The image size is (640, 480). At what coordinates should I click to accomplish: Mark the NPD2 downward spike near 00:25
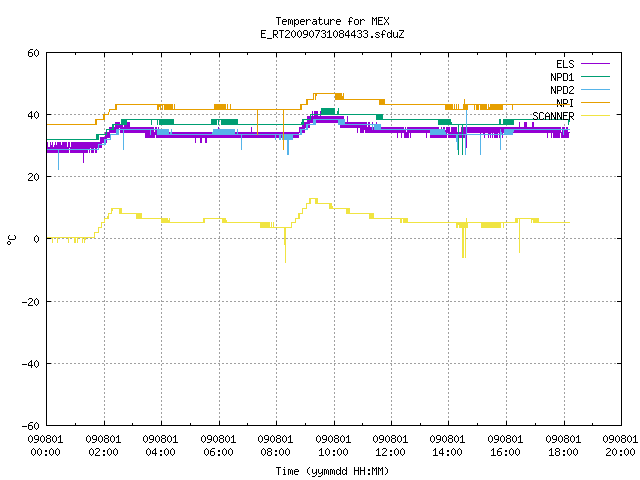58,160
